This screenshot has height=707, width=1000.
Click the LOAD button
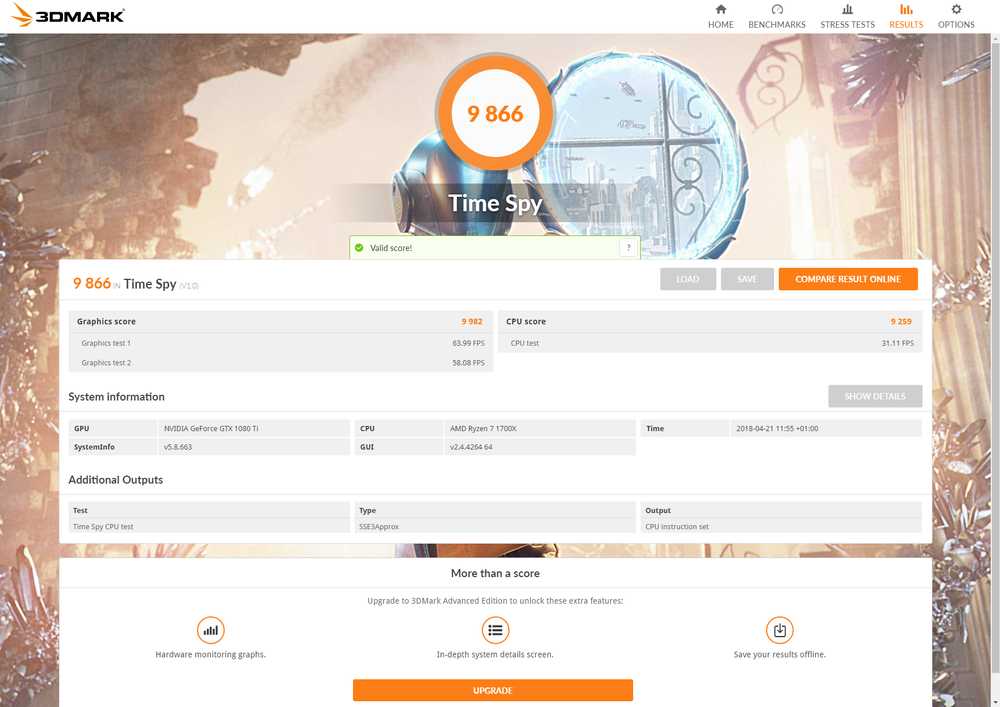(x=688, y=279)
